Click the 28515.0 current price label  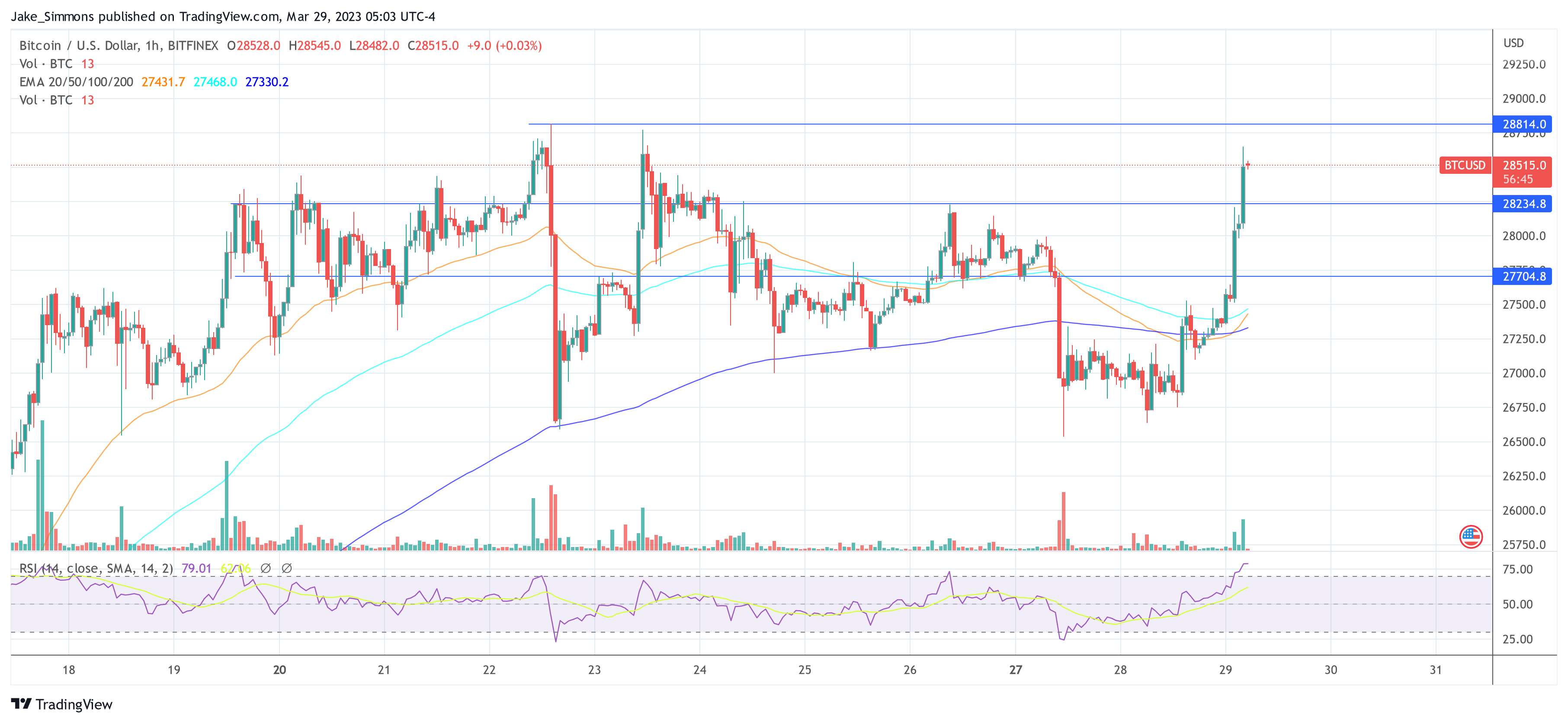[x=1523, y=165]
